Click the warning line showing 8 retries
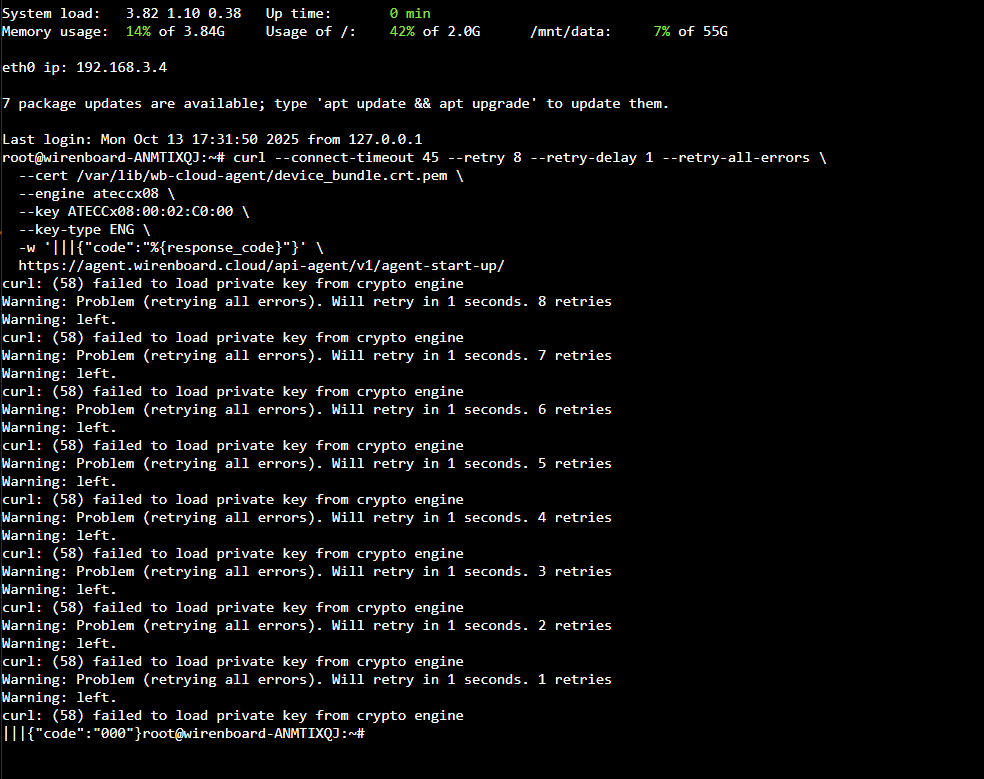The image size is (984, 779). [x=306, y=302]
